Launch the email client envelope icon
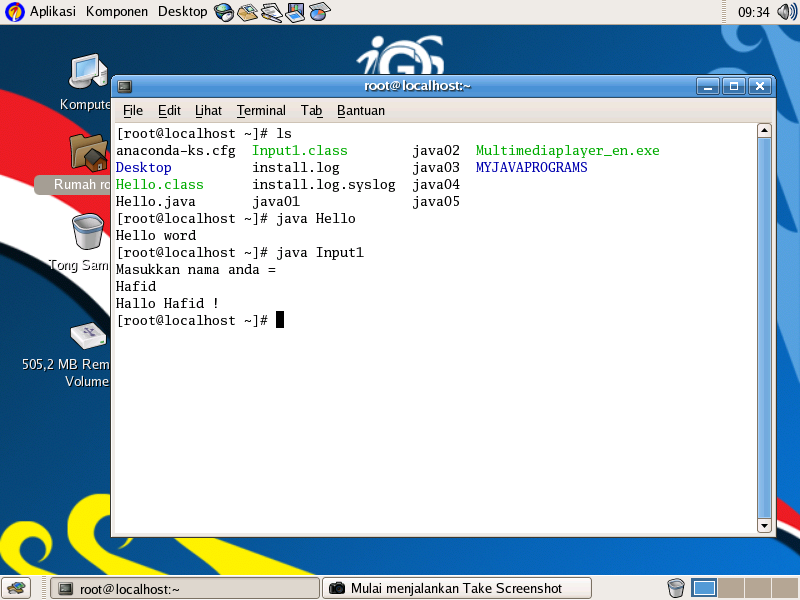This screenshot has height=600, width=800. pos(247,12)
